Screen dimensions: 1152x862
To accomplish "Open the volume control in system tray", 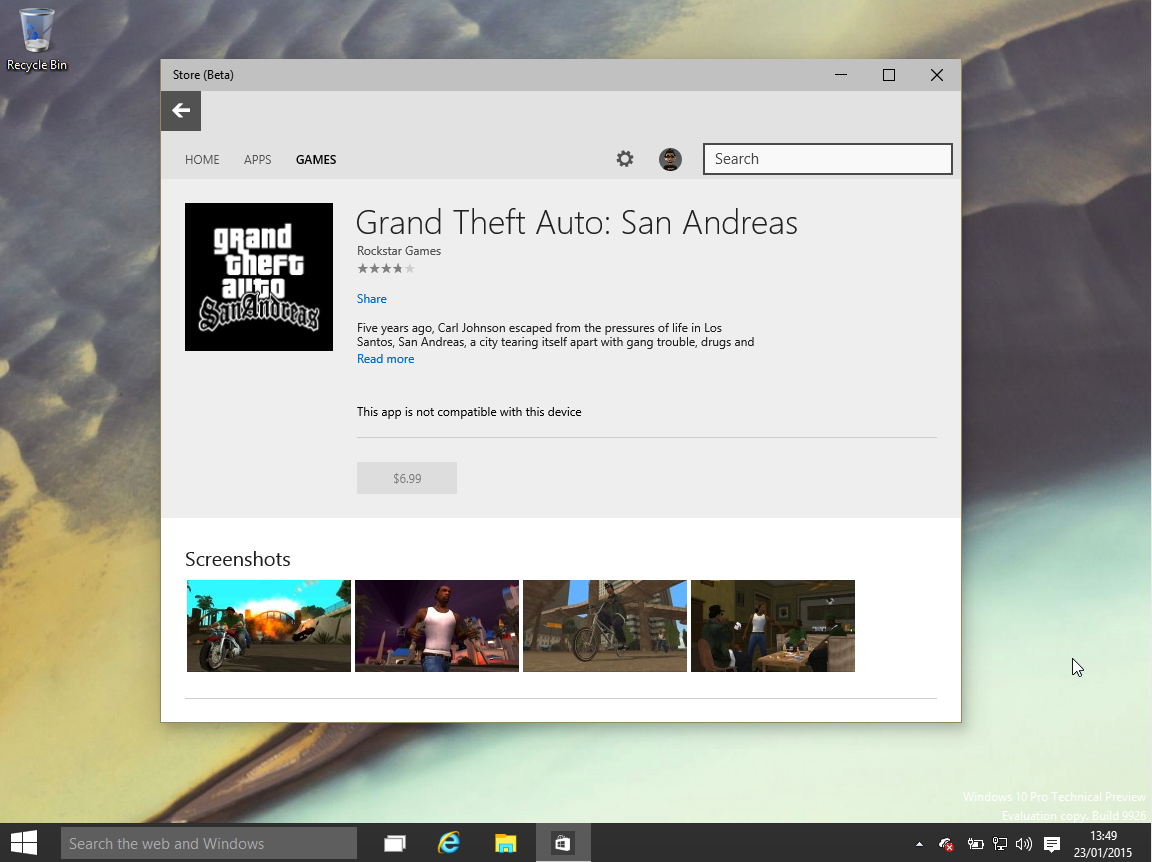I will pos(1024,844).
